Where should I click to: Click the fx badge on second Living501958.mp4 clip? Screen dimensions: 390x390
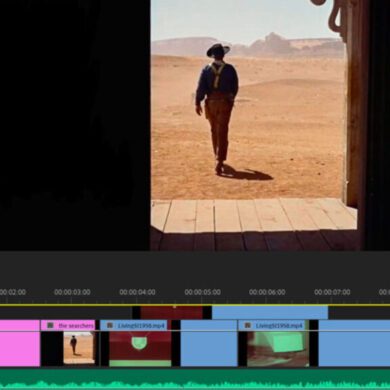click(x=248, y=325)
